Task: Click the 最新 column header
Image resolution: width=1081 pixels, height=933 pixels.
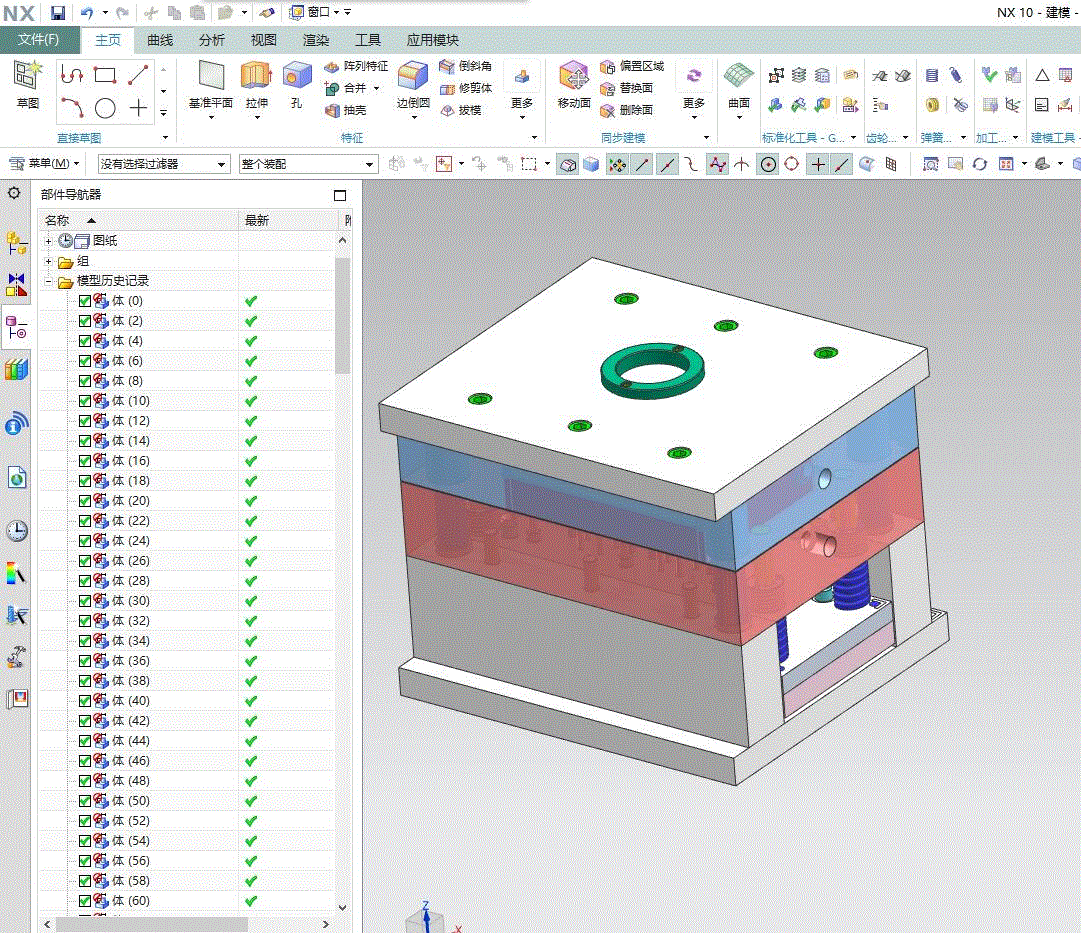Action: tap(290, 220)
